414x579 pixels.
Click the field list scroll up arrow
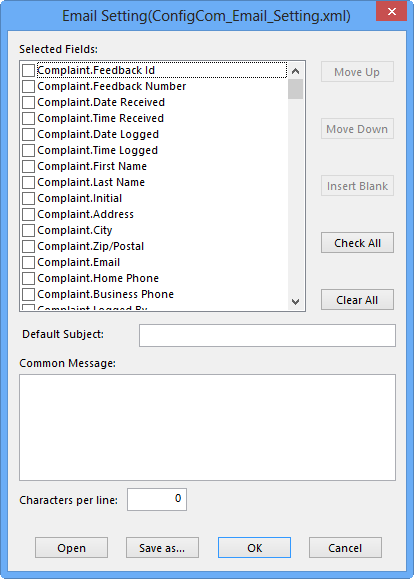click(295, 71)
